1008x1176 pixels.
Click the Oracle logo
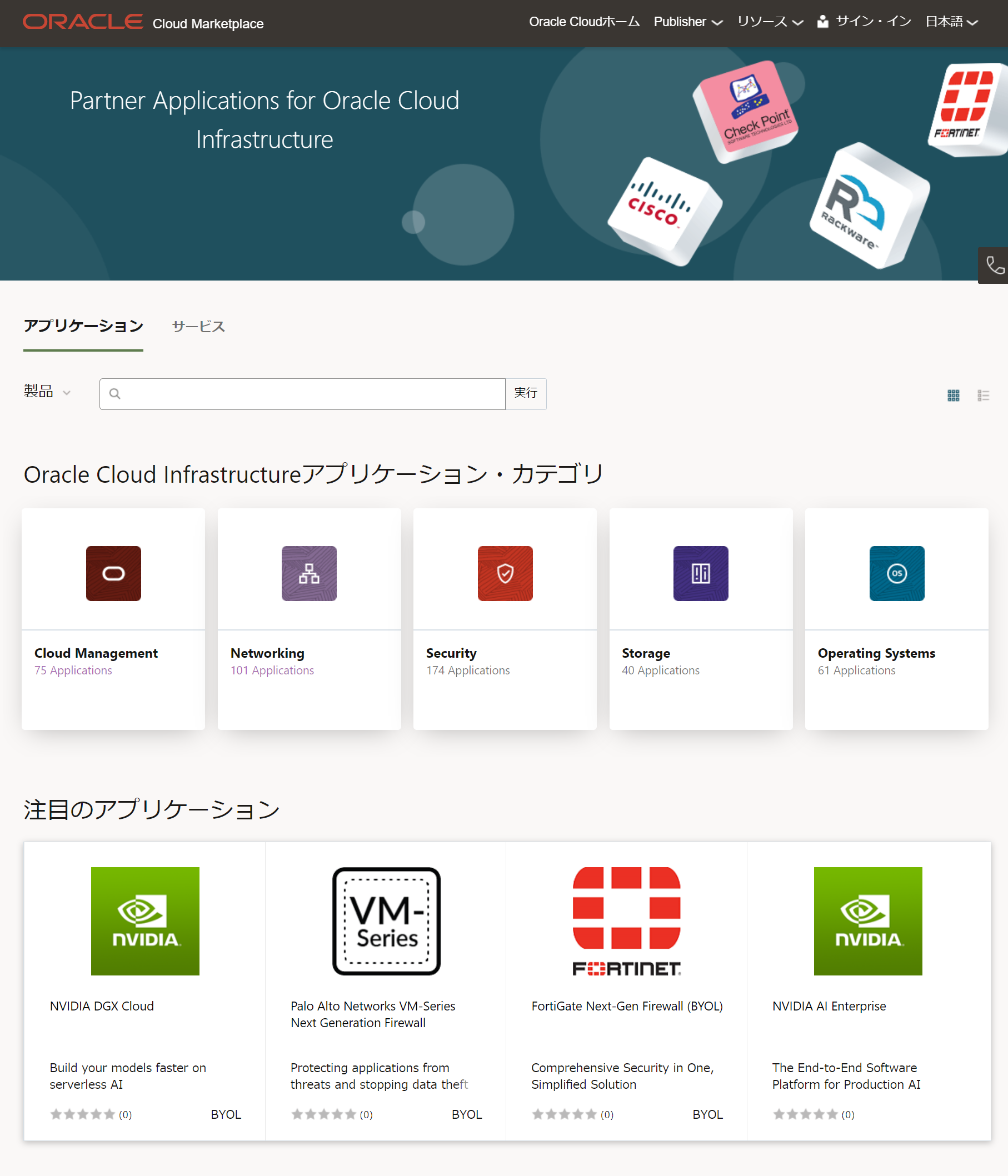click(83, 22)
